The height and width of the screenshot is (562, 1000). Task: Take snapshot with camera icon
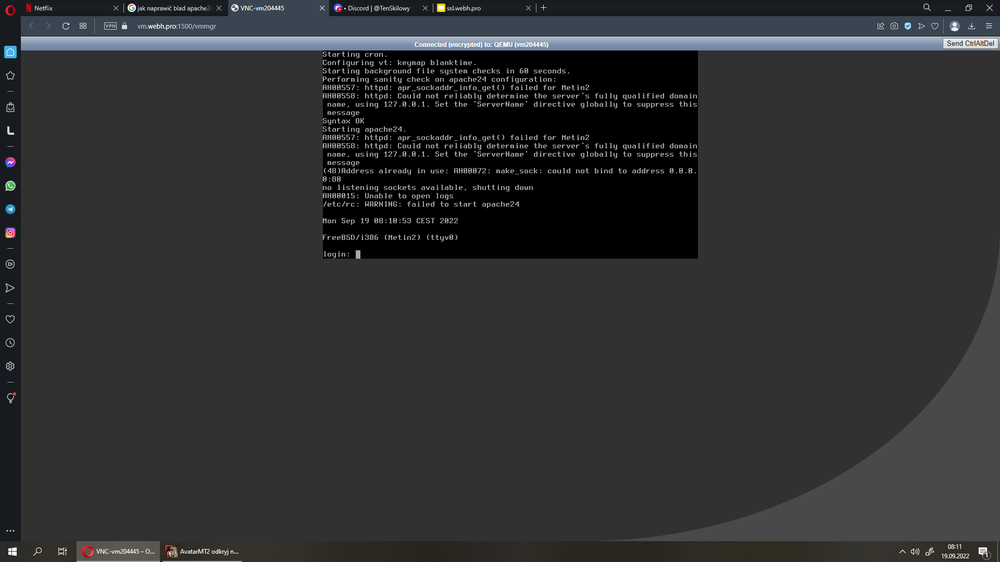tap(894, 26)
